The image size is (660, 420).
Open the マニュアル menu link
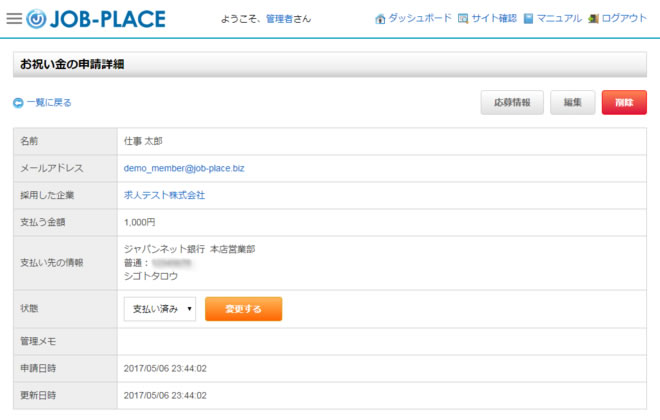[559, 19]
